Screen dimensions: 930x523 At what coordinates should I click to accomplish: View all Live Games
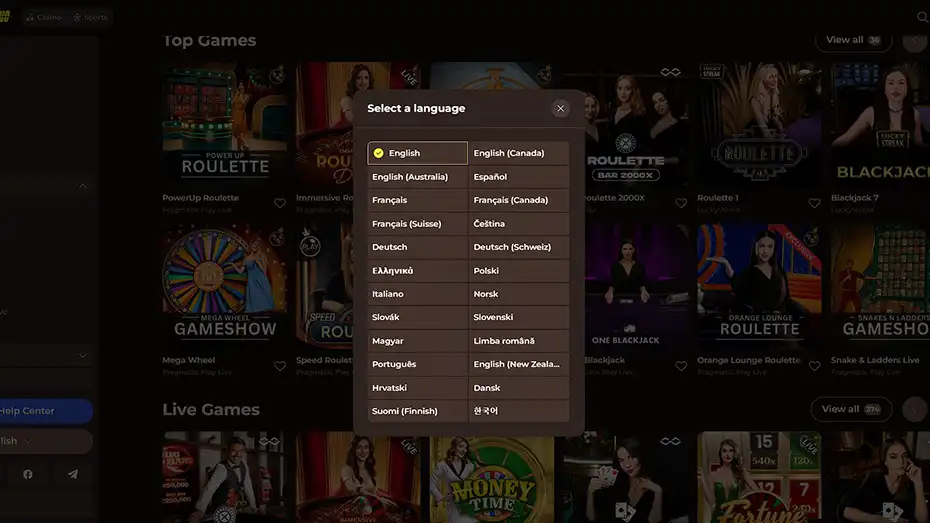point(851,409)
